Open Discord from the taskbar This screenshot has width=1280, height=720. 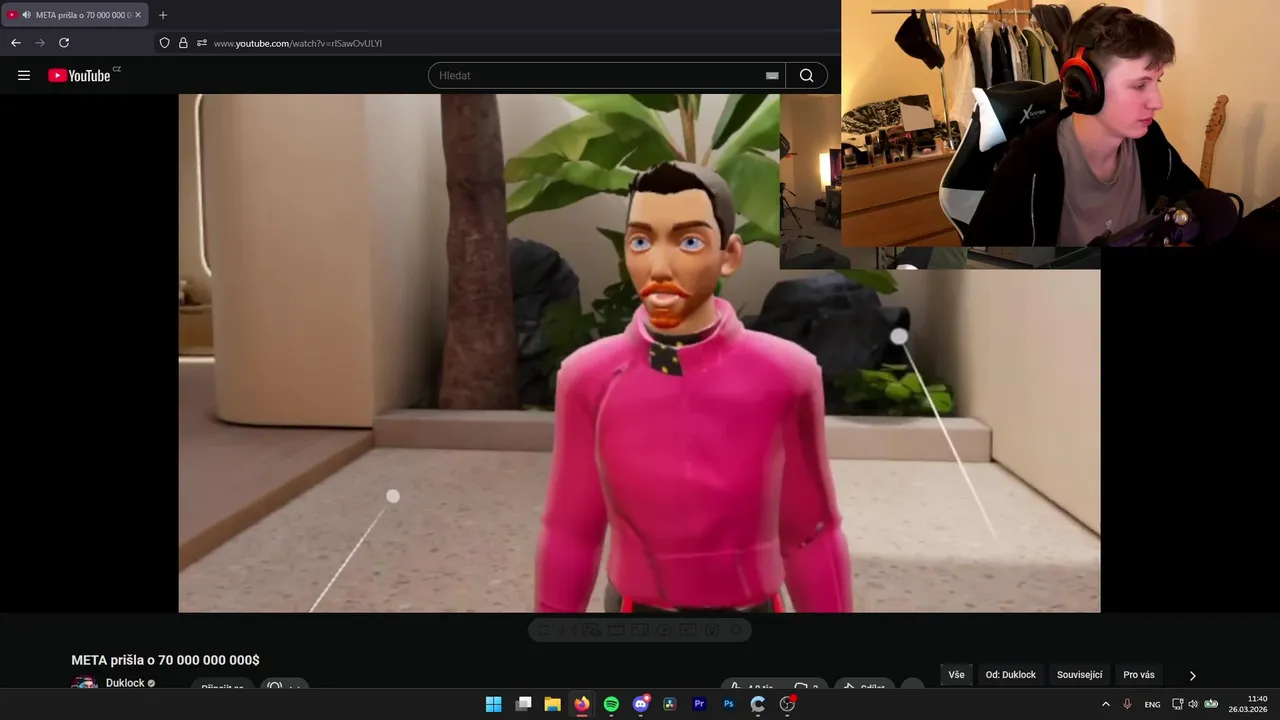click(x=641, y=704)
